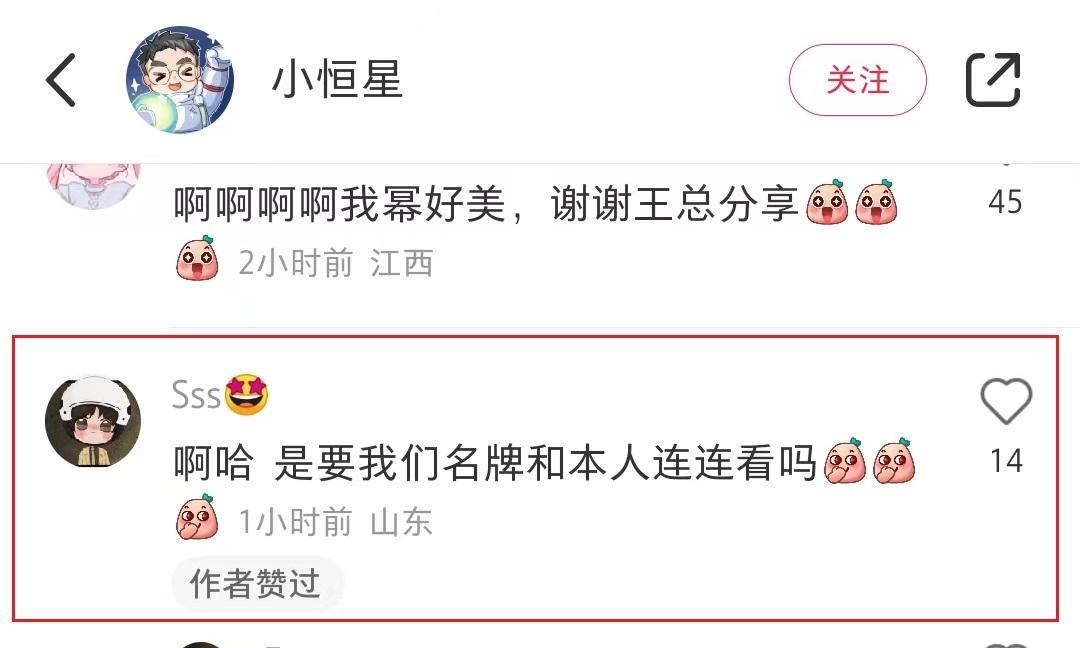This screenshot has height=648, width=1080.
Task: Tap peach emoji beside '1小时前'
Action: click(198, 517)
